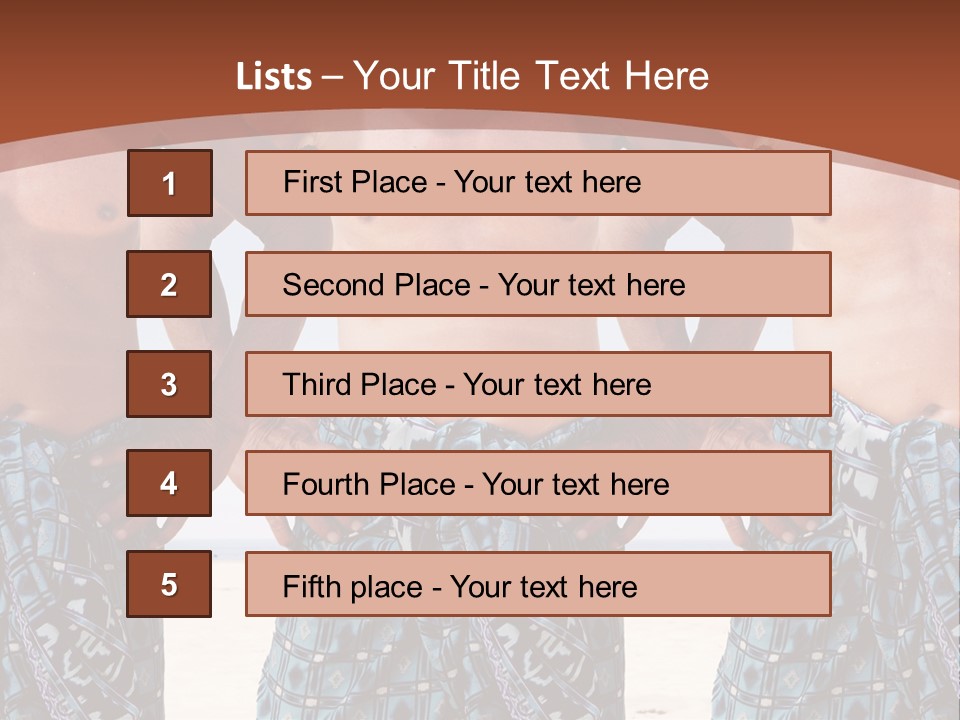Click the number 5 box
960x720 pixels.
point(169,584)
